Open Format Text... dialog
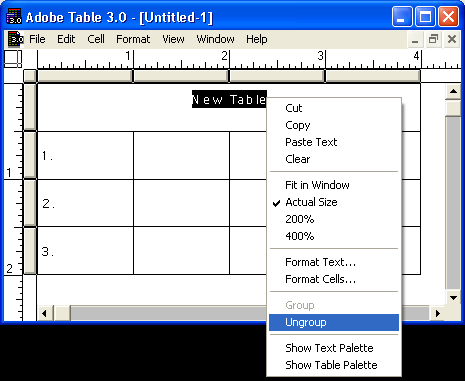Screen dimensions: 465x381 click(334, 262)
